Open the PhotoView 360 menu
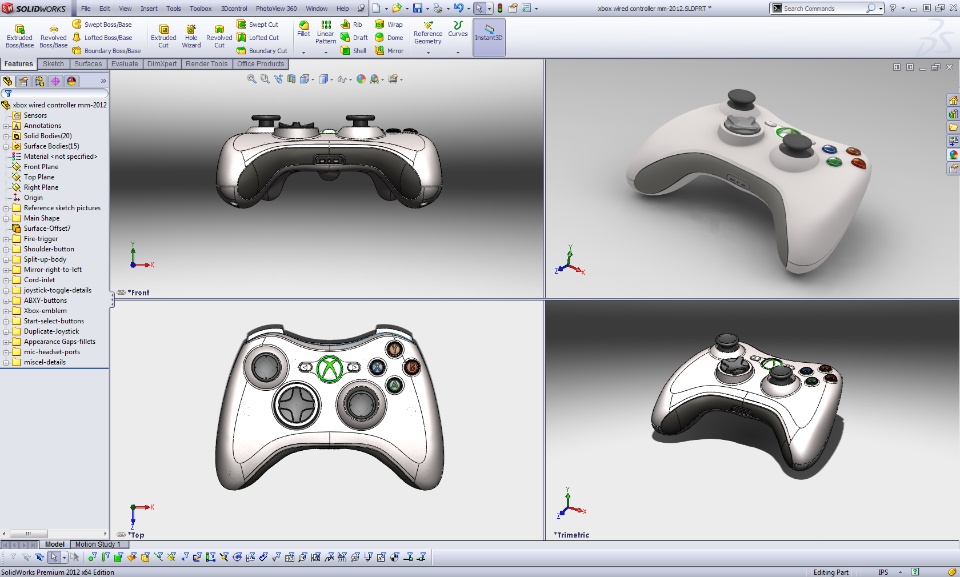Image resolution: width=960 pixels, height=577 pixels. 276,9
